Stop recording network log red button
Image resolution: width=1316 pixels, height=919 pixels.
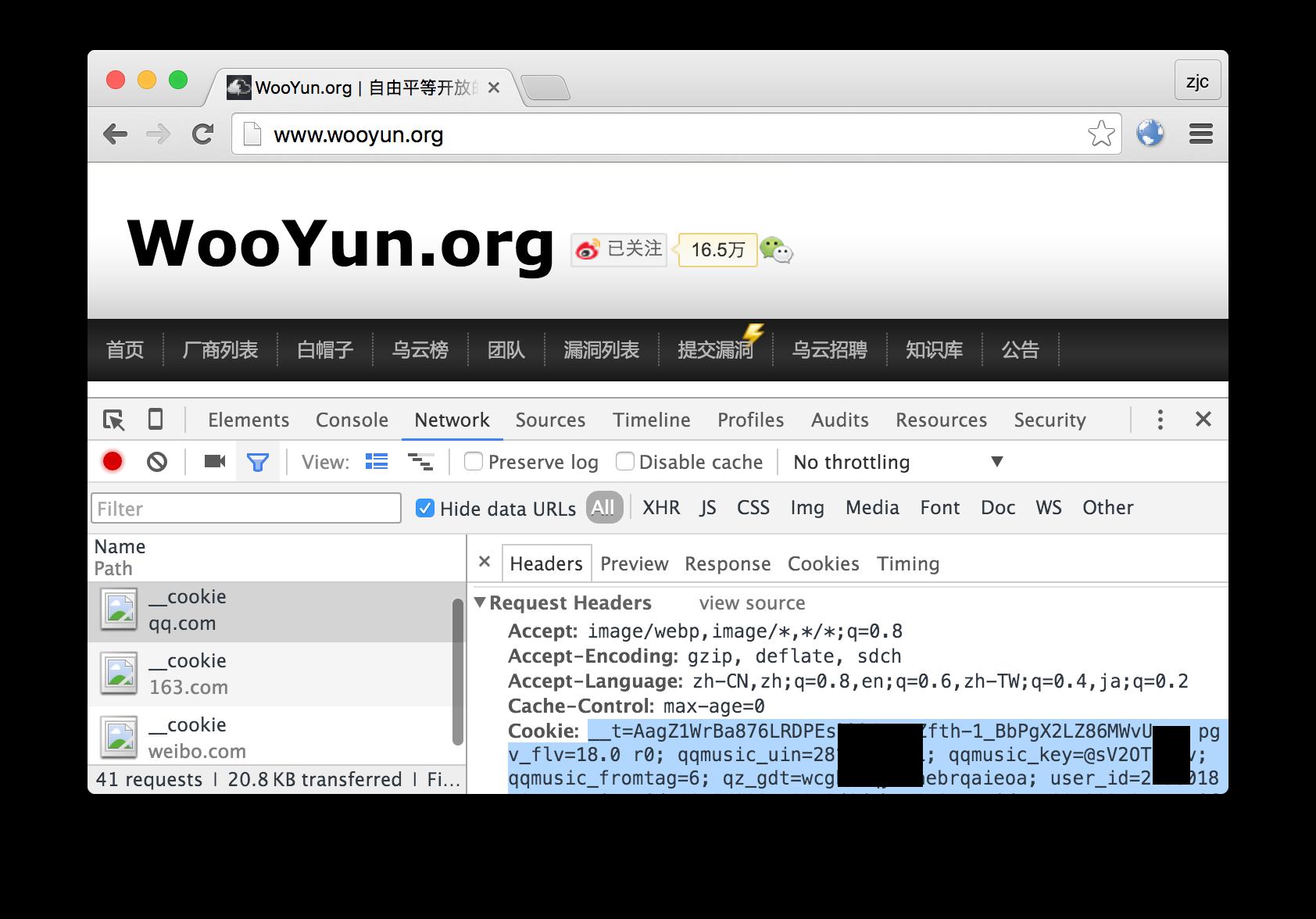coord(113,462)
